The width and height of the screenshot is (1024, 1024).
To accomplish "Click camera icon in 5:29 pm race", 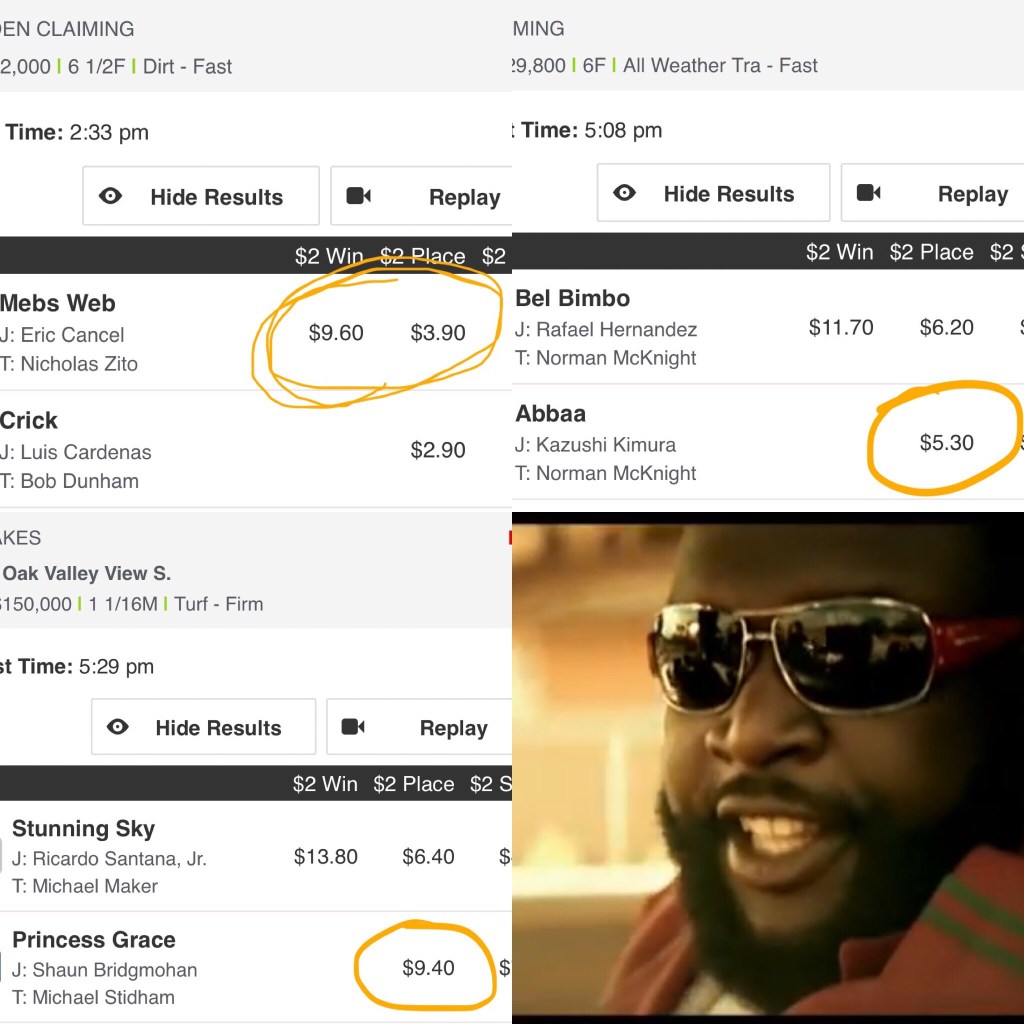I will point(353,727).
